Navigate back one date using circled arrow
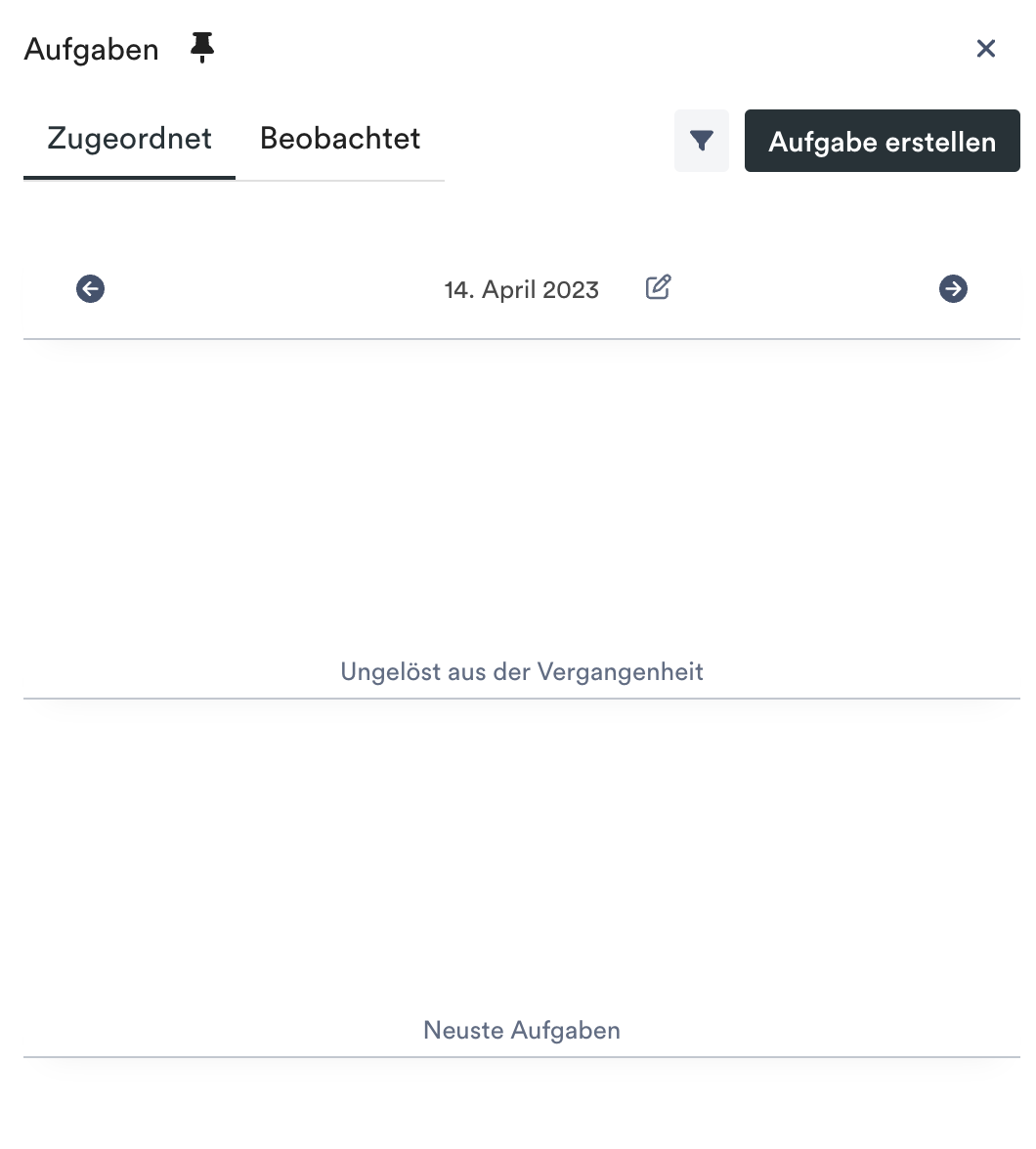Image resolution: width=1036 pixels, height=1149 pixels. coord(90,289)
